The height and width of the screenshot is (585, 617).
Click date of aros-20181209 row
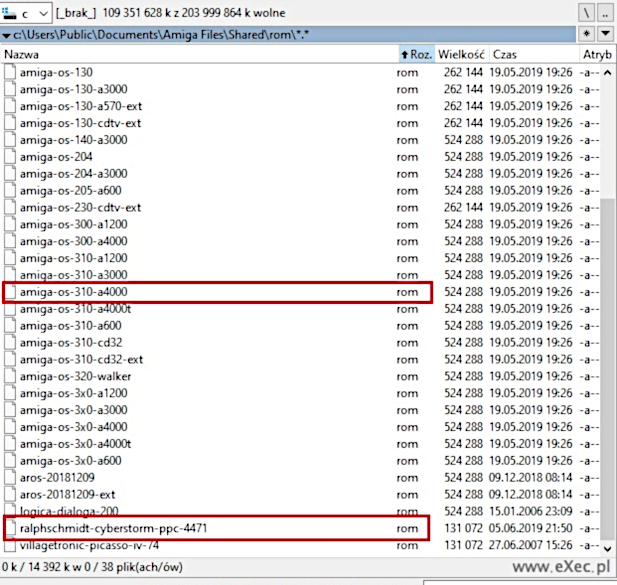tap(530, 478)
